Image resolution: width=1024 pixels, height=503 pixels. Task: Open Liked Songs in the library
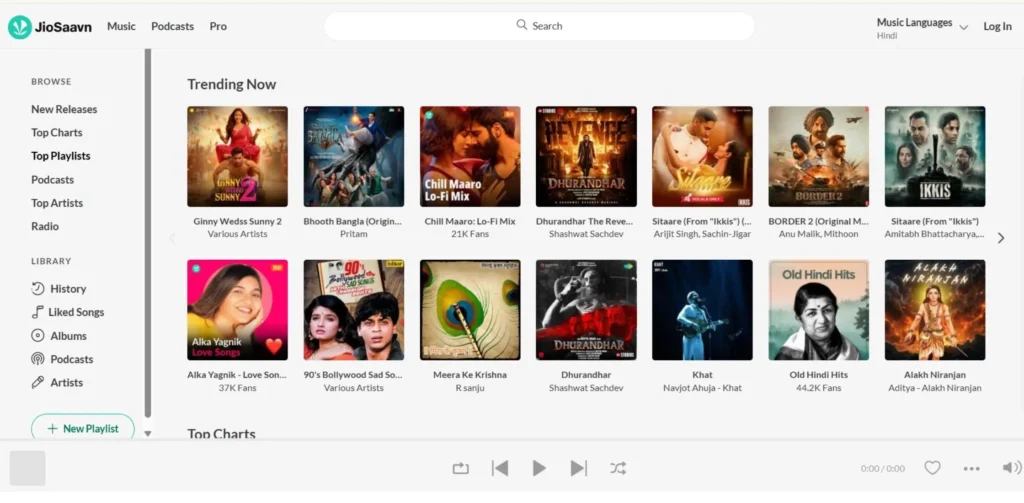[68, 312]
